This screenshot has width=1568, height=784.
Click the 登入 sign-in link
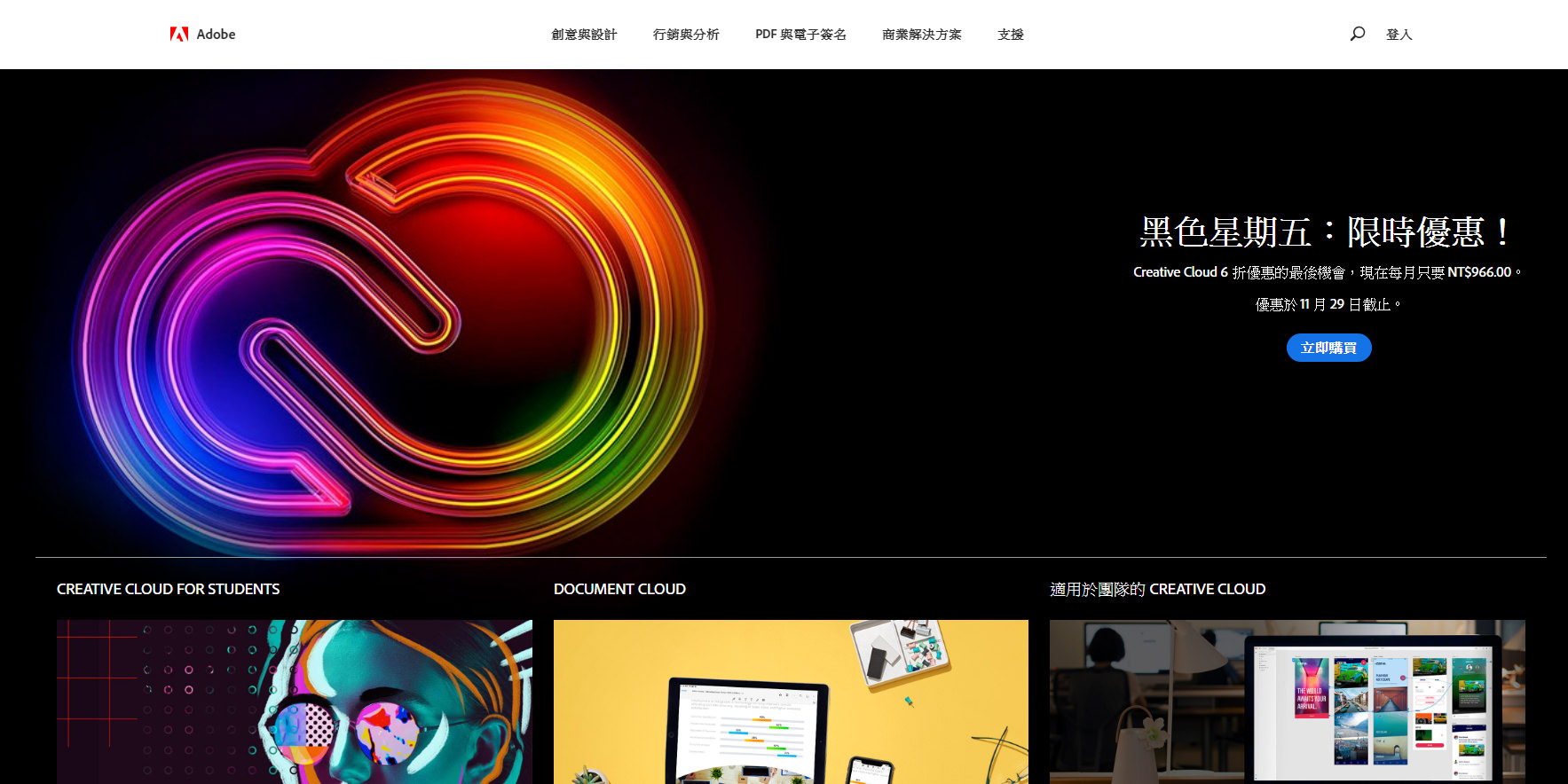click(1399, 35)
